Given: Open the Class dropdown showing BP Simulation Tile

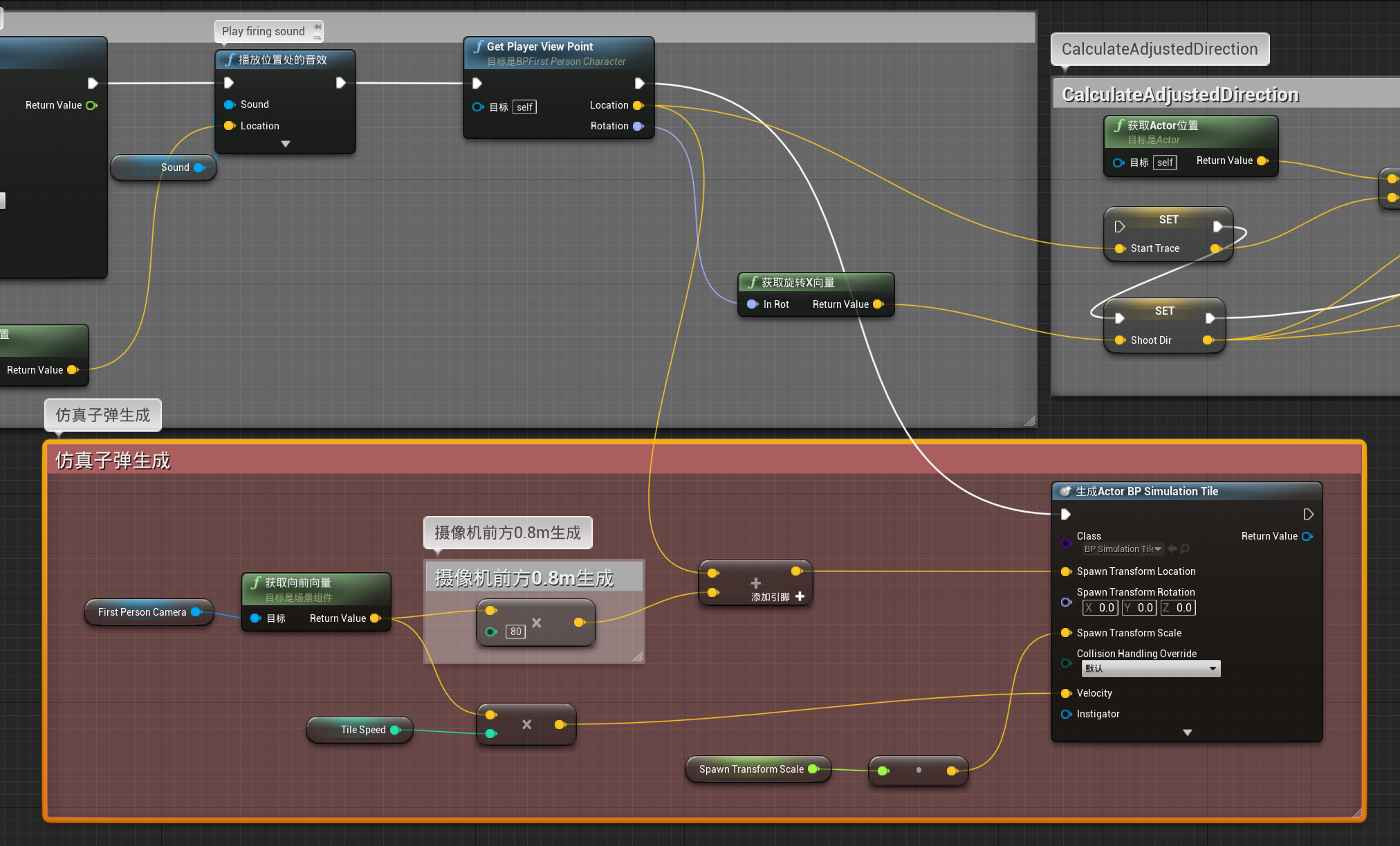Looking at the screenshot, I should pyautogui.click(x=1122, y=549).
